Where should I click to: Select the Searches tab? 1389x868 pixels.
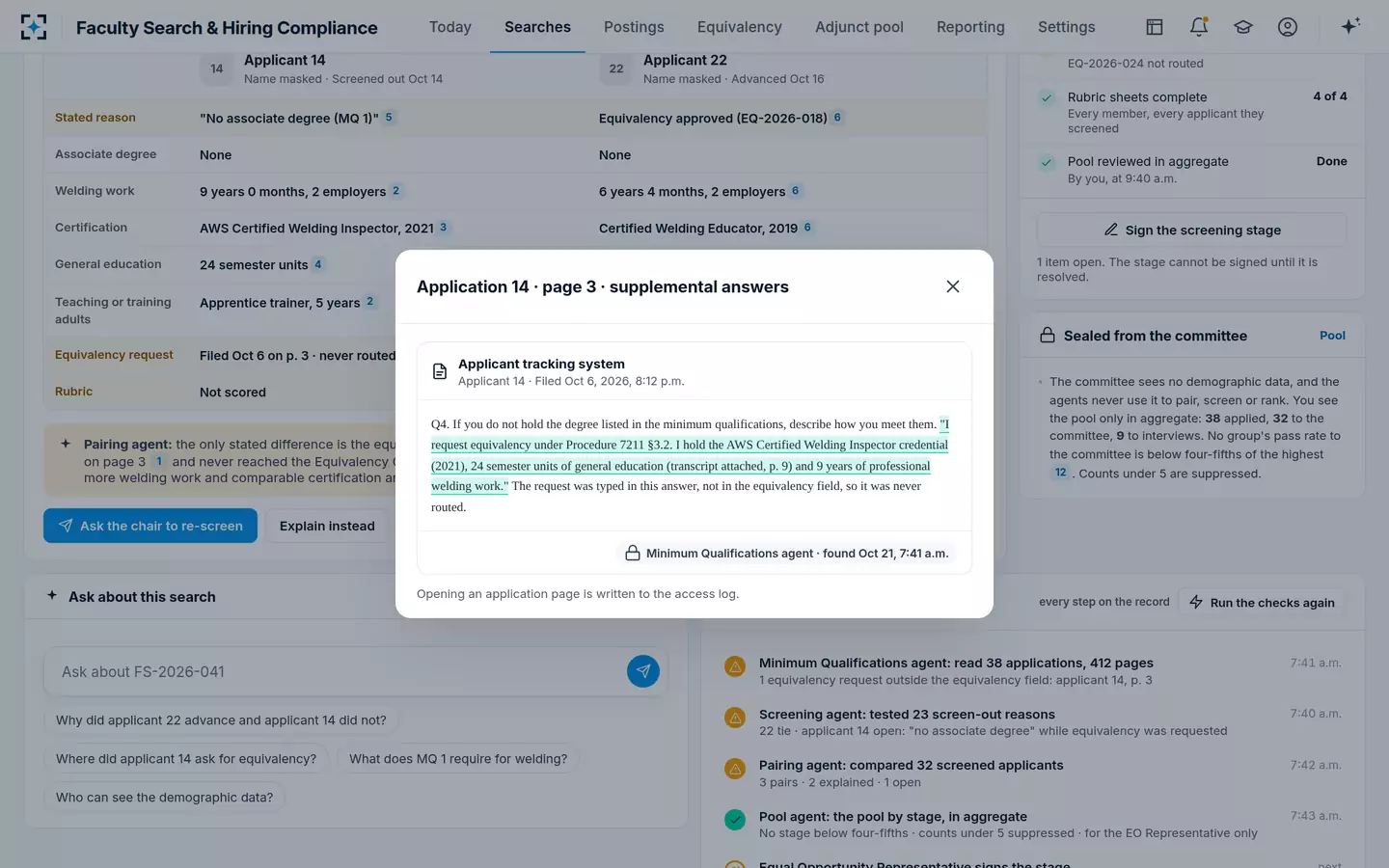coord(537,27)
